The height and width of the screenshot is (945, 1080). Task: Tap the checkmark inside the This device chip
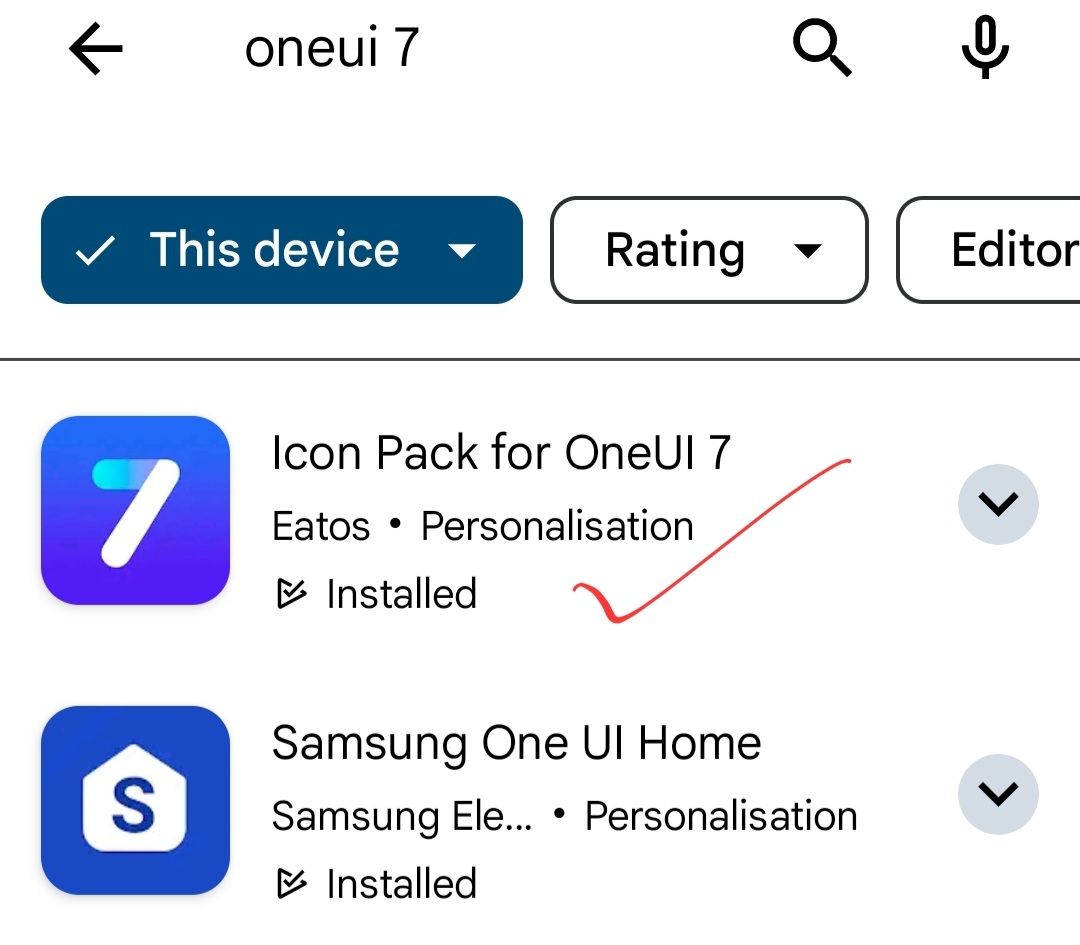95,250
